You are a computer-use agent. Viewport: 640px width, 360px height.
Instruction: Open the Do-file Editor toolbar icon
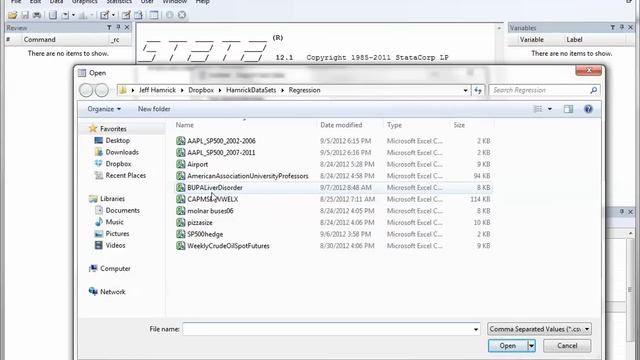coord(104,15)
